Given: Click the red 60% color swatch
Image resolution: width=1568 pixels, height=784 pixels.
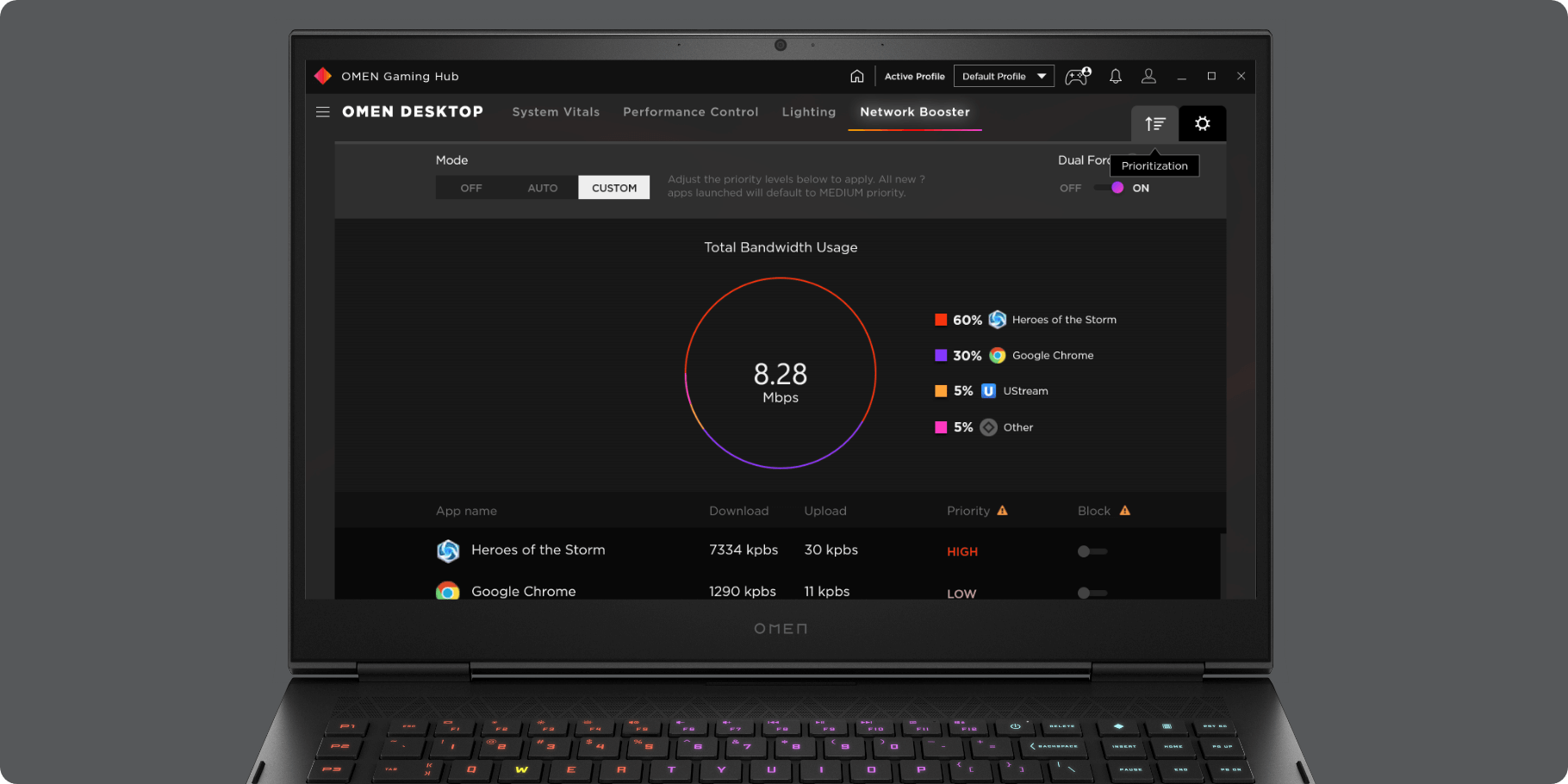Looking at the screenshot, I should coord(941,320).
